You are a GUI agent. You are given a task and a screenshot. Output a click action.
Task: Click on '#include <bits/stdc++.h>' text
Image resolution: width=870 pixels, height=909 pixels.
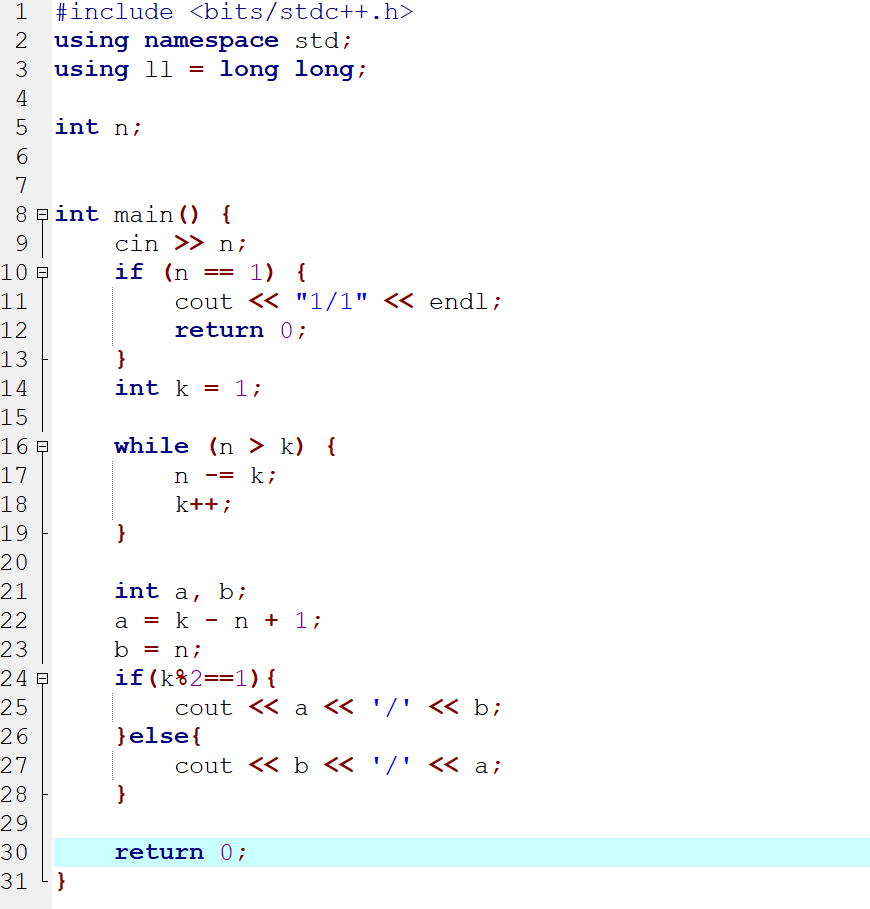coord(234,12)
